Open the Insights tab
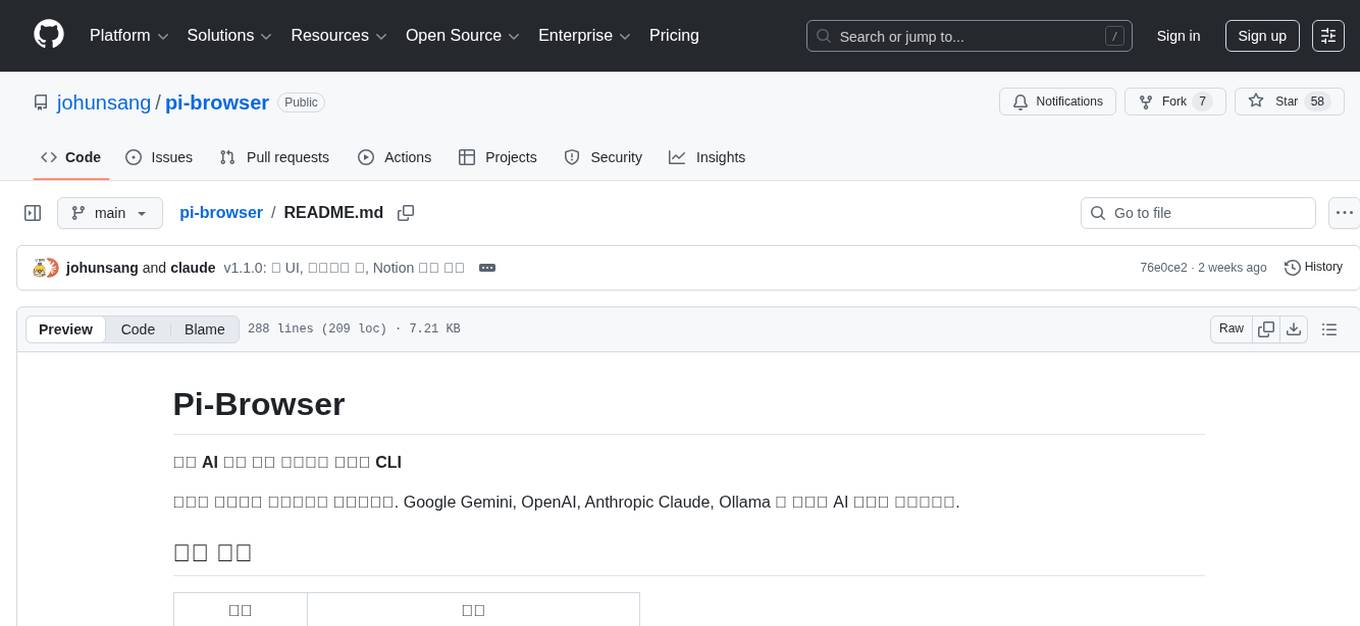 tap(707, 157)
